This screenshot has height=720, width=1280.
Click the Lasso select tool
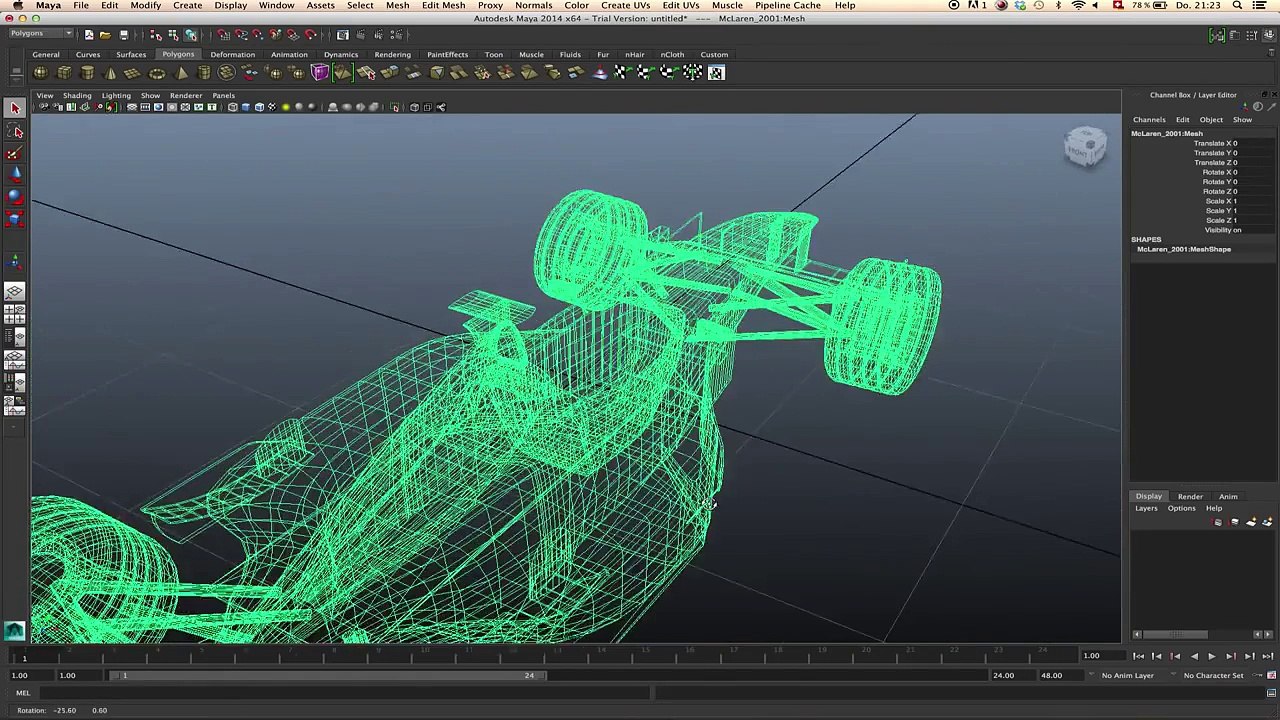[16, 131]
